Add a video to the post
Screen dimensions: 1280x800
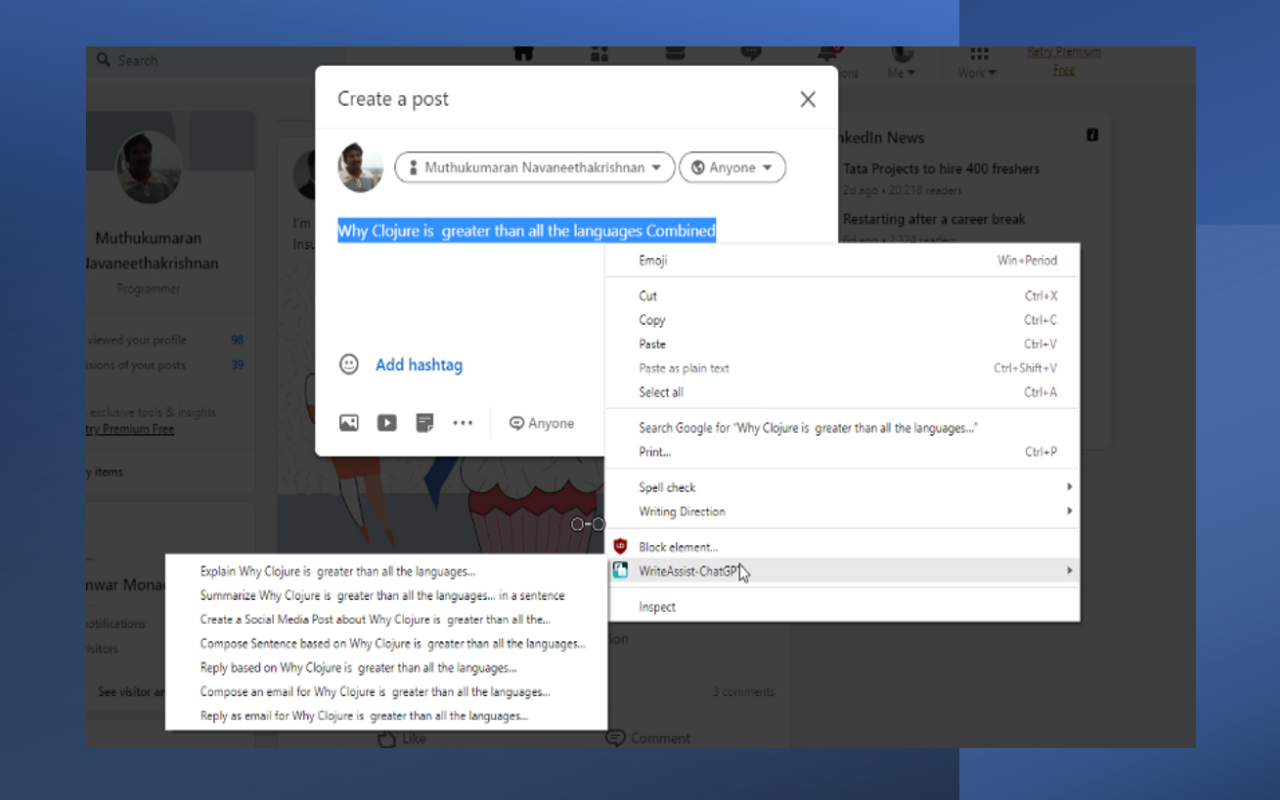[386, 422]
